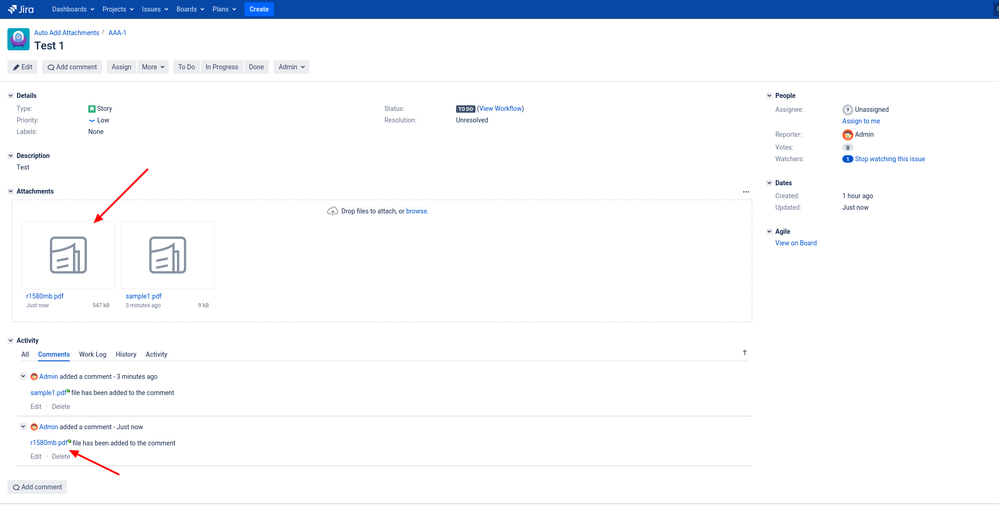Click the Assign to me link
999x505 pixels.
tap(861, 121)
